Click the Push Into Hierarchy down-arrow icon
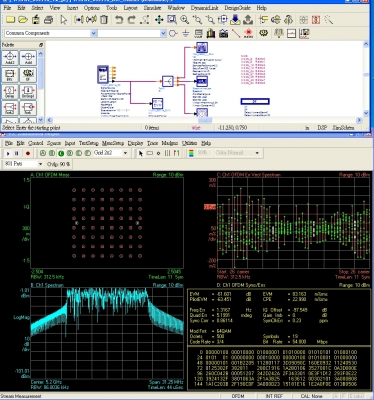The width and height of the screenshot is (374, 400). click(235, 20)
